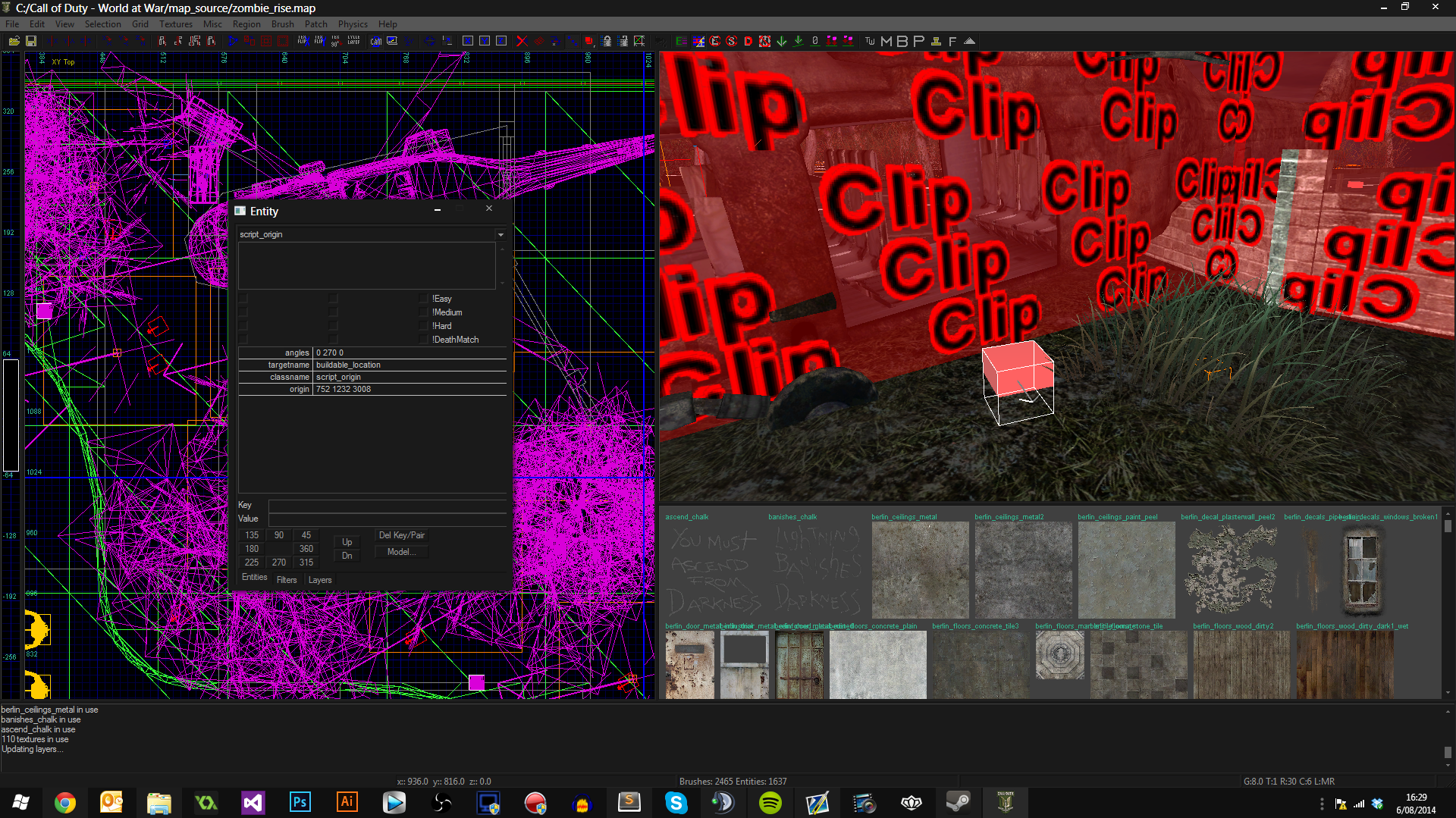Open the File menu
Image resolution: width=1456 pixels, height=818 pixels.
(x=12, y=24)
